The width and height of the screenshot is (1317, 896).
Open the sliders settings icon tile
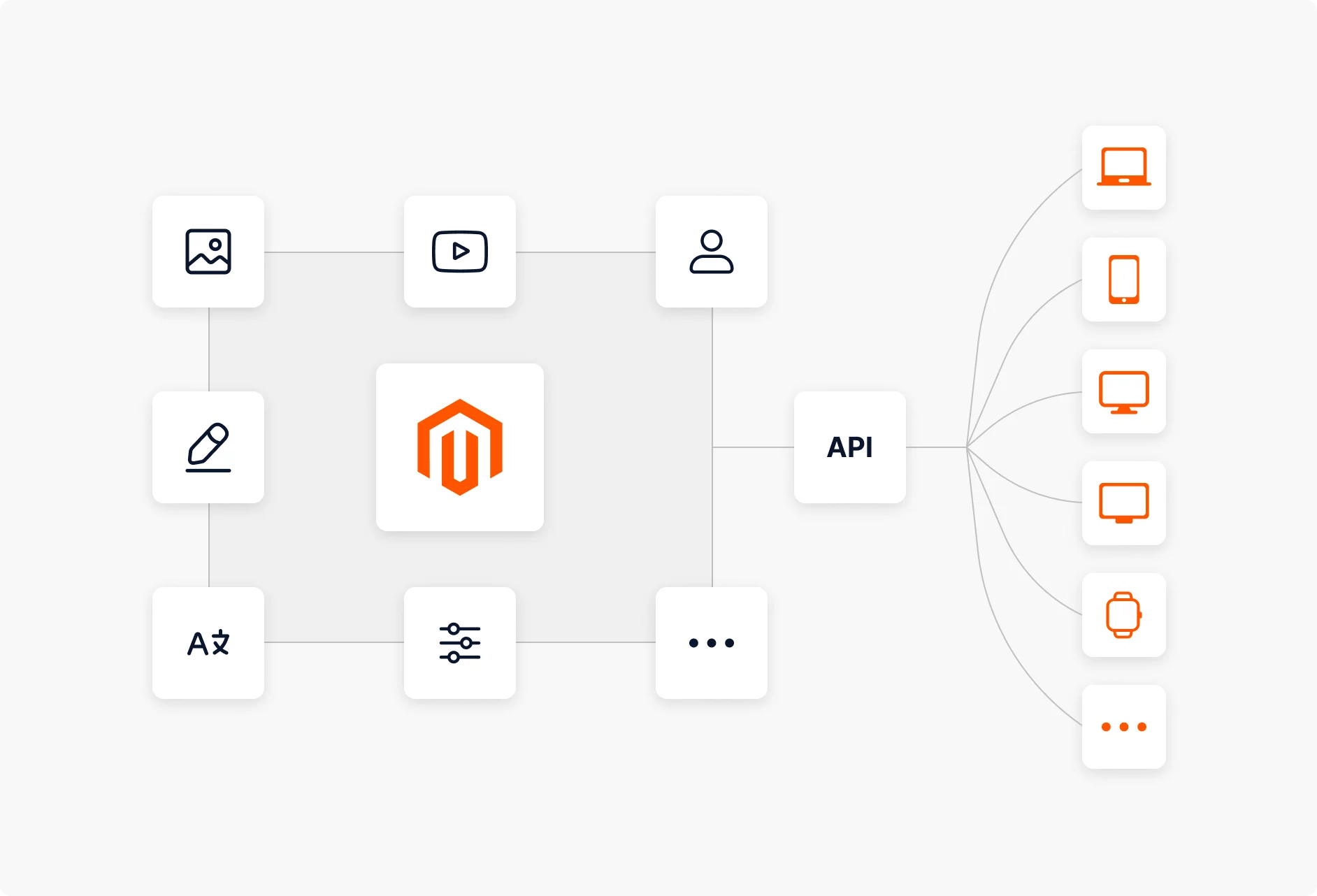460,643
